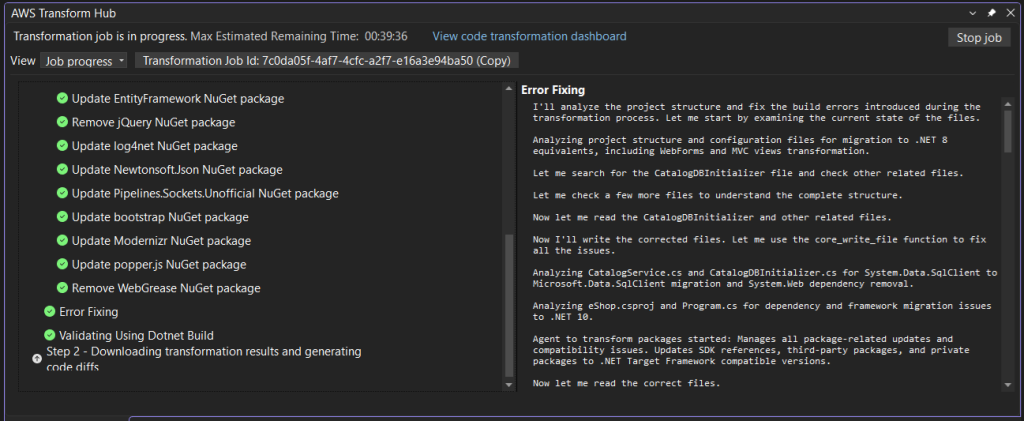Open View code transformation dashboard link

tap(529, 36)
